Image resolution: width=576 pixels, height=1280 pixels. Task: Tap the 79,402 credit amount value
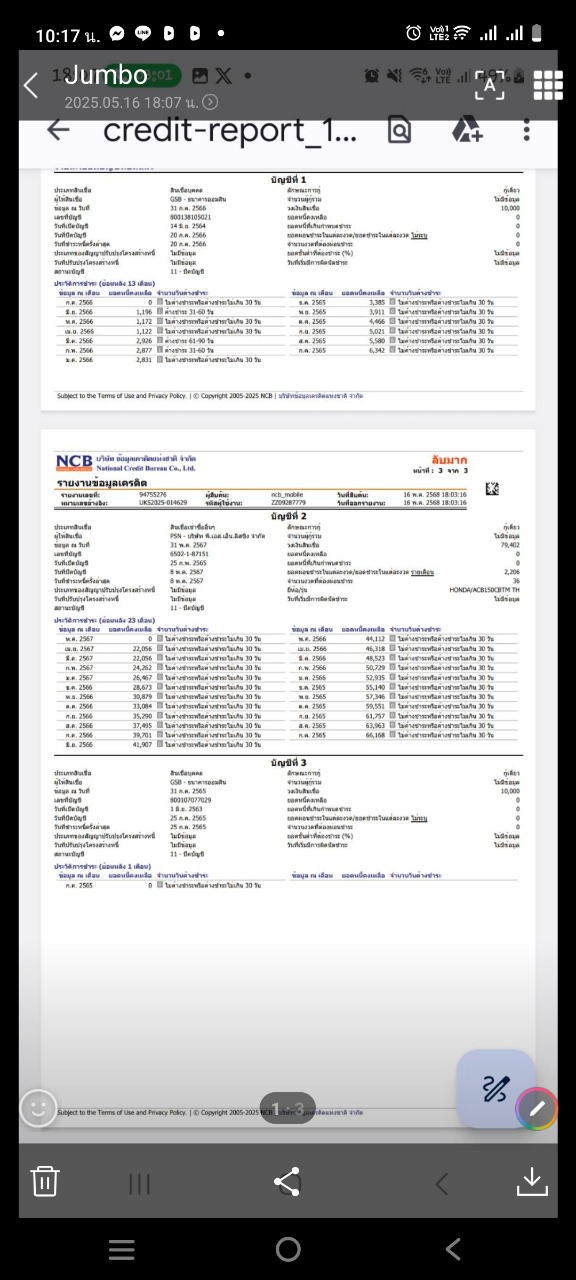click(510, 545)
